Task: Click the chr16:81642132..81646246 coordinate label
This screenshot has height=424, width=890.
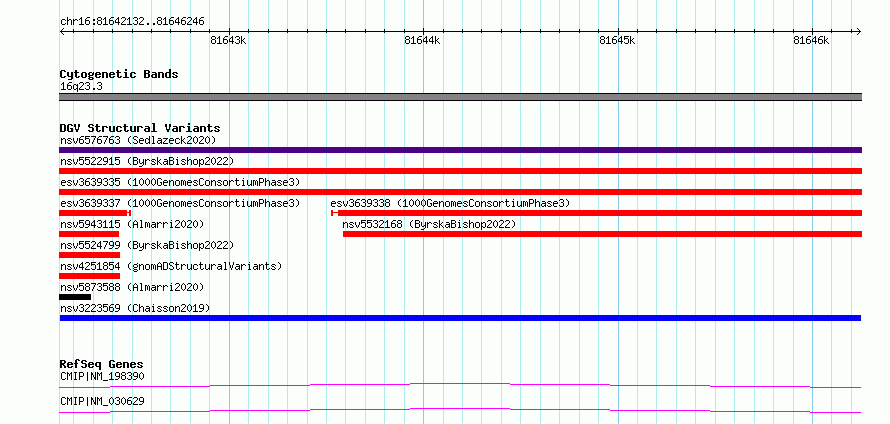Action: (132, 22)
